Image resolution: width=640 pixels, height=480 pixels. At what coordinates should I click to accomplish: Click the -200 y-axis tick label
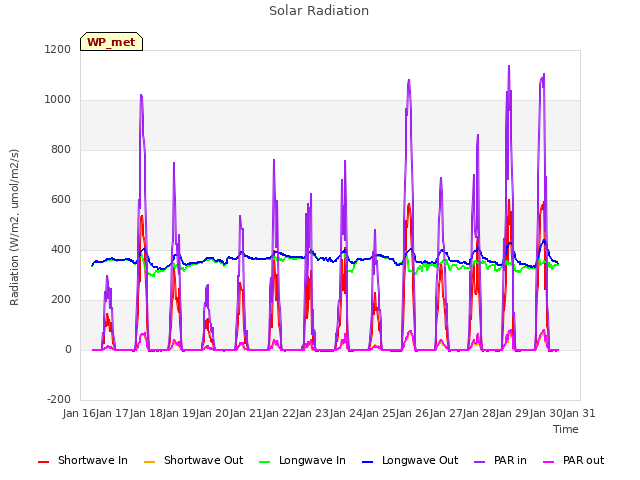point(59,400)
